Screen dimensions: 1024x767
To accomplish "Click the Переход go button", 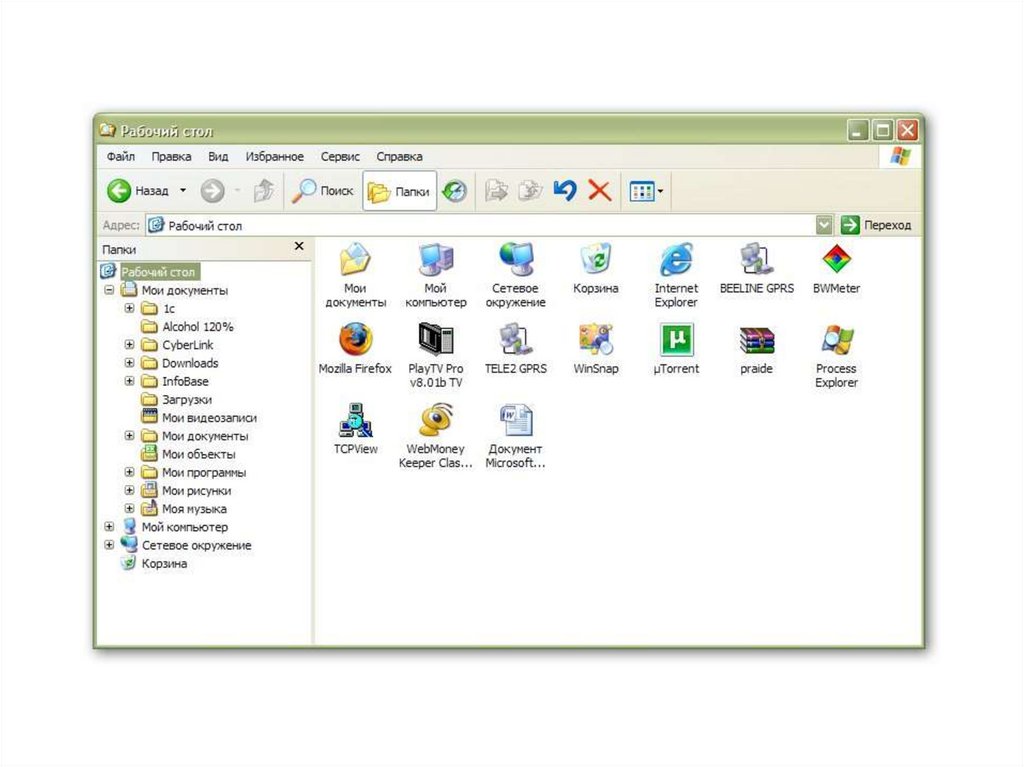I will (x=876, y=225).
